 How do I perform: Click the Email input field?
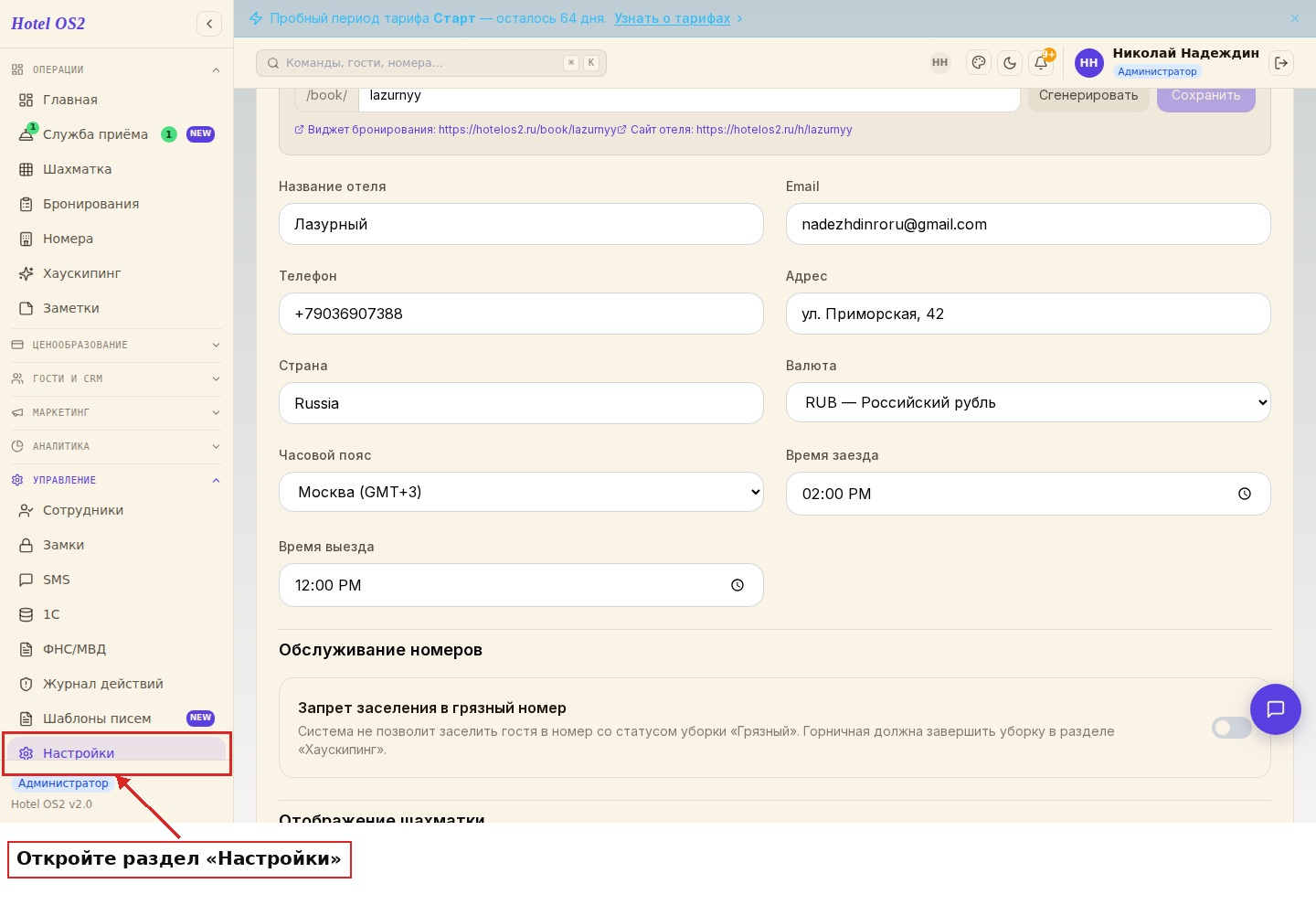coord(1028,224)
